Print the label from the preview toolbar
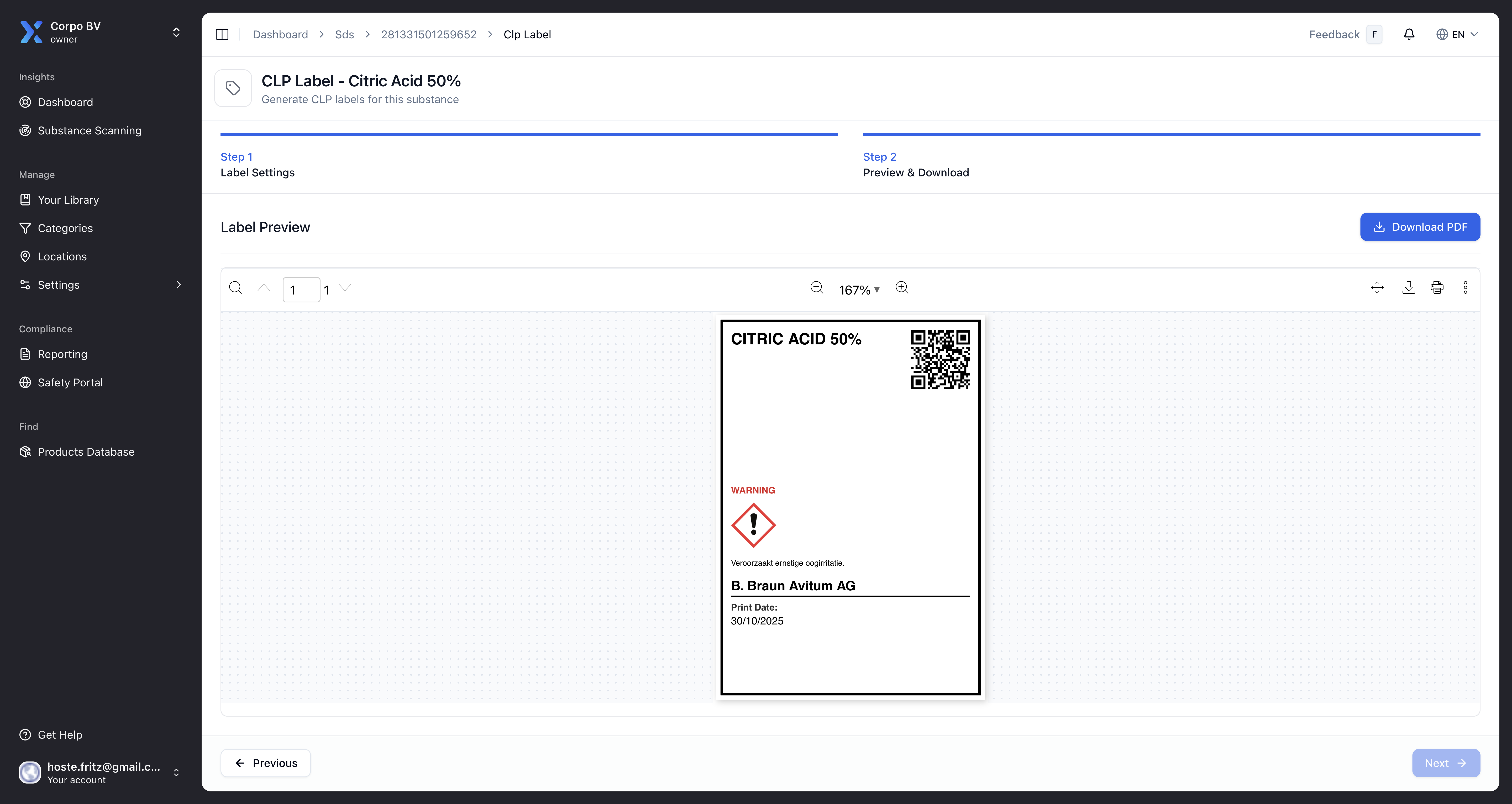This screenshot has width=1512, height=804. tap(1437, 288)
